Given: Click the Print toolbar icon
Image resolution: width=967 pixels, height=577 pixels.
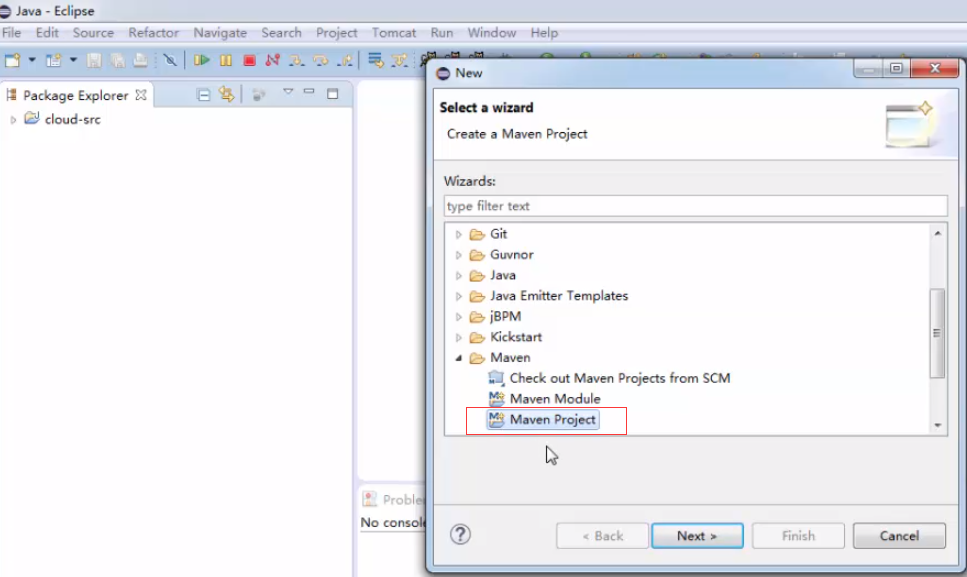Looking at the screenshot, I should pos(141,60).
